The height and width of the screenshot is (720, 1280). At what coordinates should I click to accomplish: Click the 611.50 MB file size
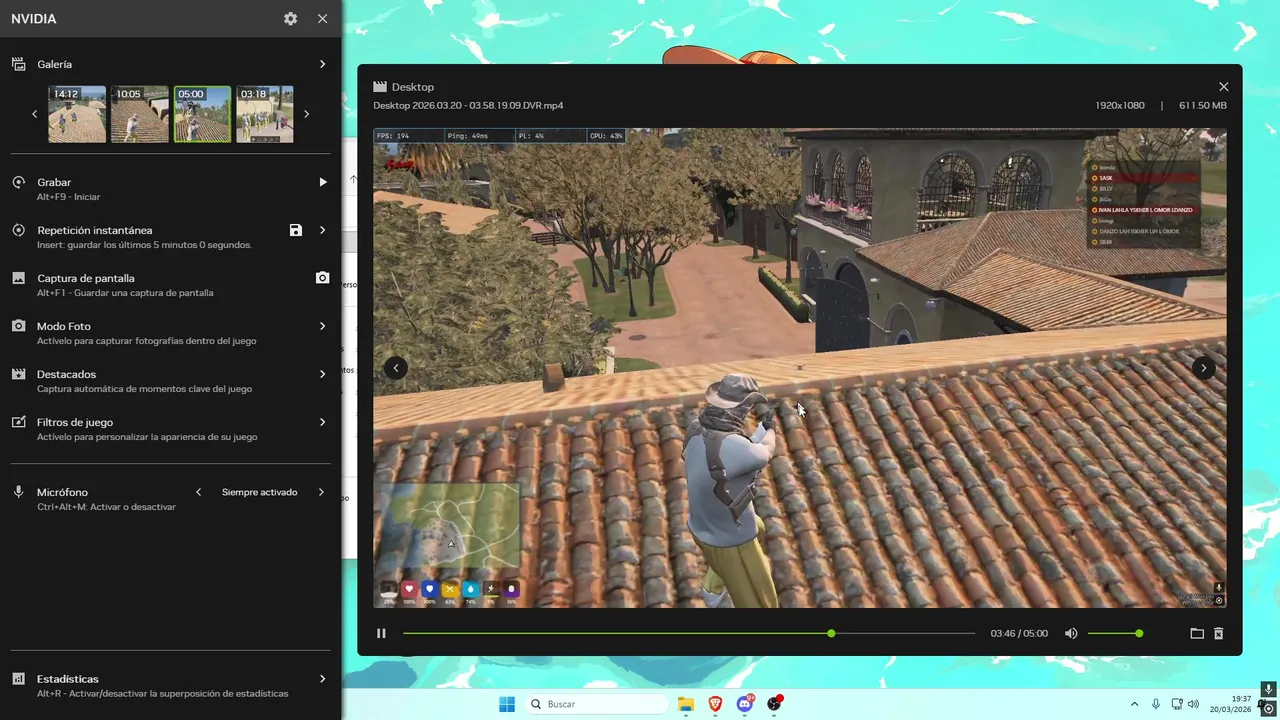tap(1203, 105)
